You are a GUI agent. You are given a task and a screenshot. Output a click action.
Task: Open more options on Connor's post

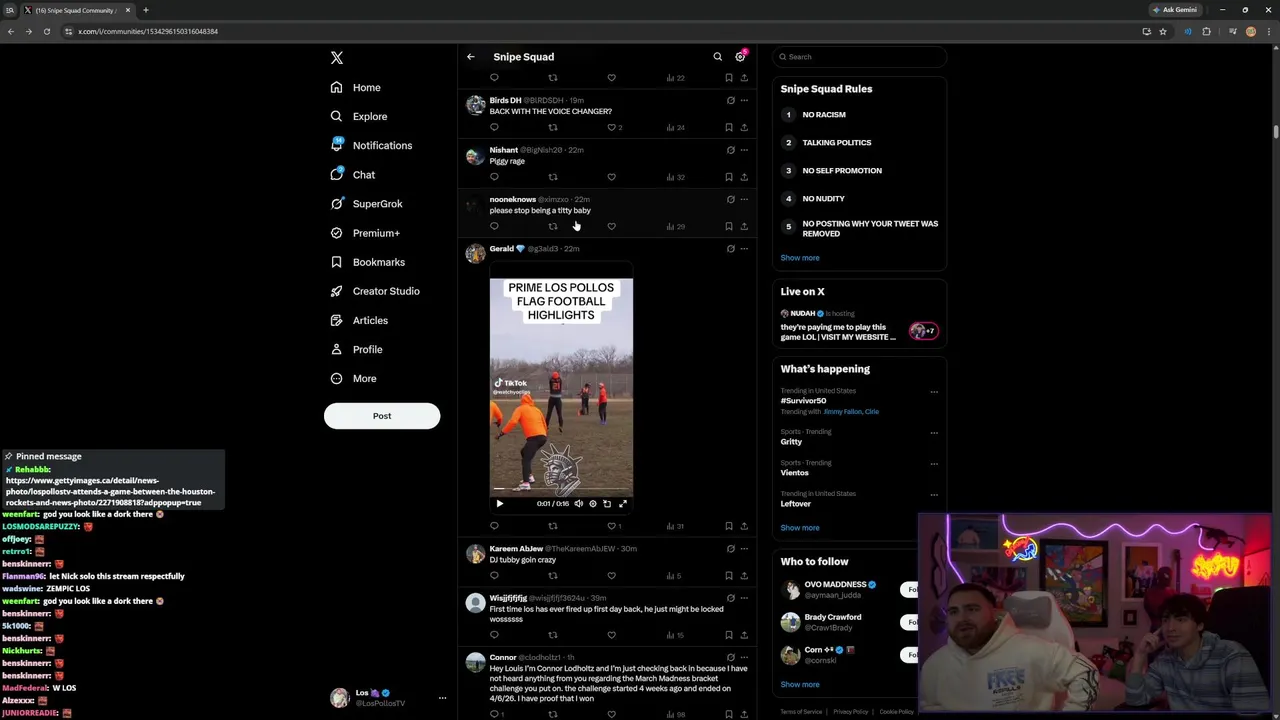(744, 657)
